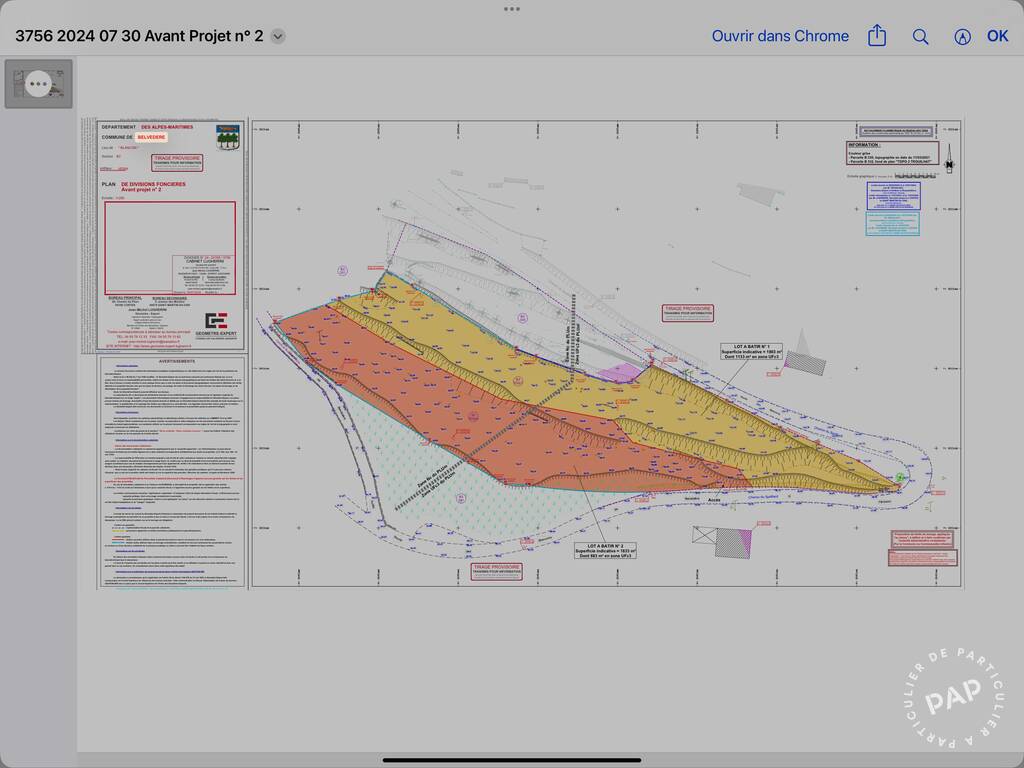The width and height of the screenshot is (1024, 768).
Task: Tap the three-dot multitasking indicator at top
Action: (512, 9)
